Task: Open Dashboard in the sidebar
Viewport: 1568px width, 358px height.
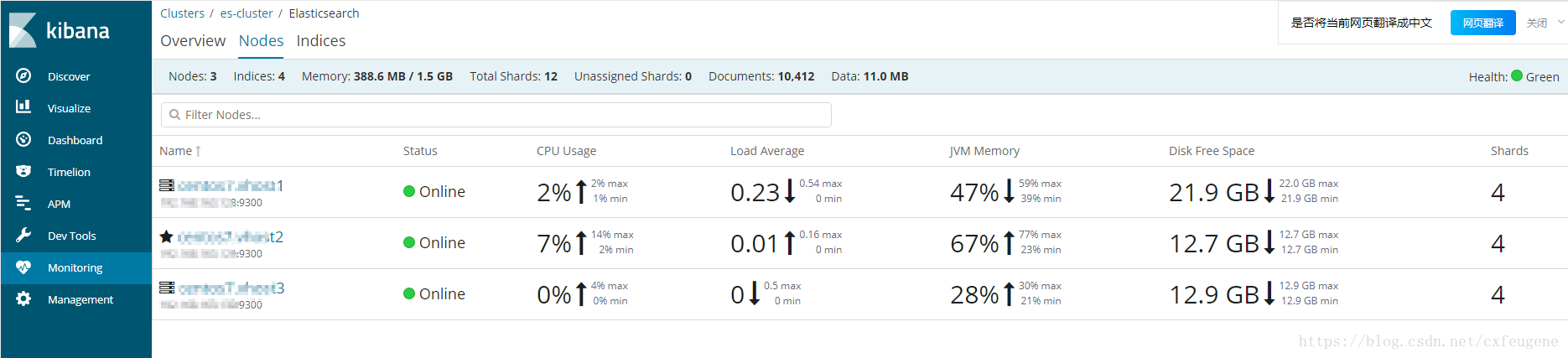Action: click(76, 140)
